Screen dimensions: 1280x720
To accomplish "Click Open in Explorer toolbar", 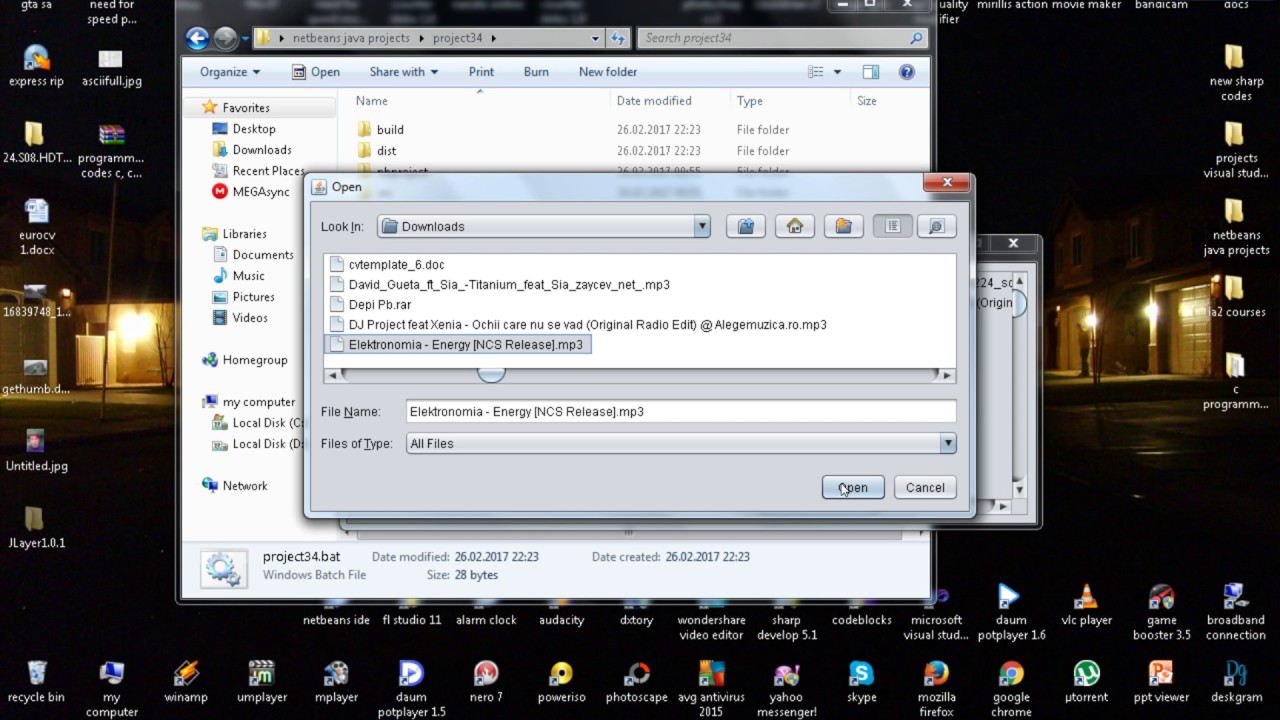I will tap(316, 72).
